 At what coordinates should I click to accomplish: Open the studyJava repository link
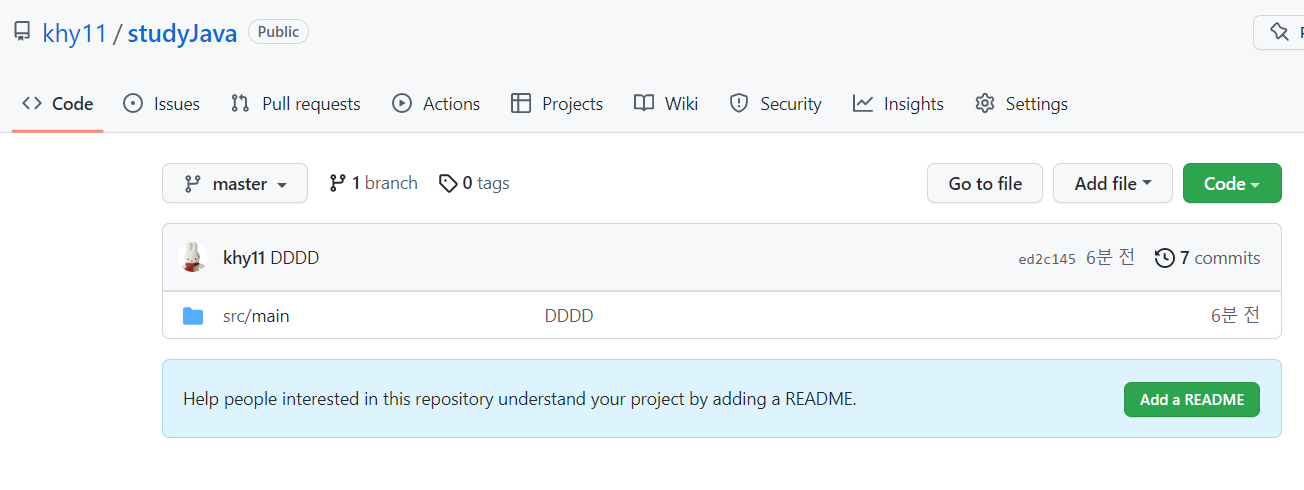[182, 33]
